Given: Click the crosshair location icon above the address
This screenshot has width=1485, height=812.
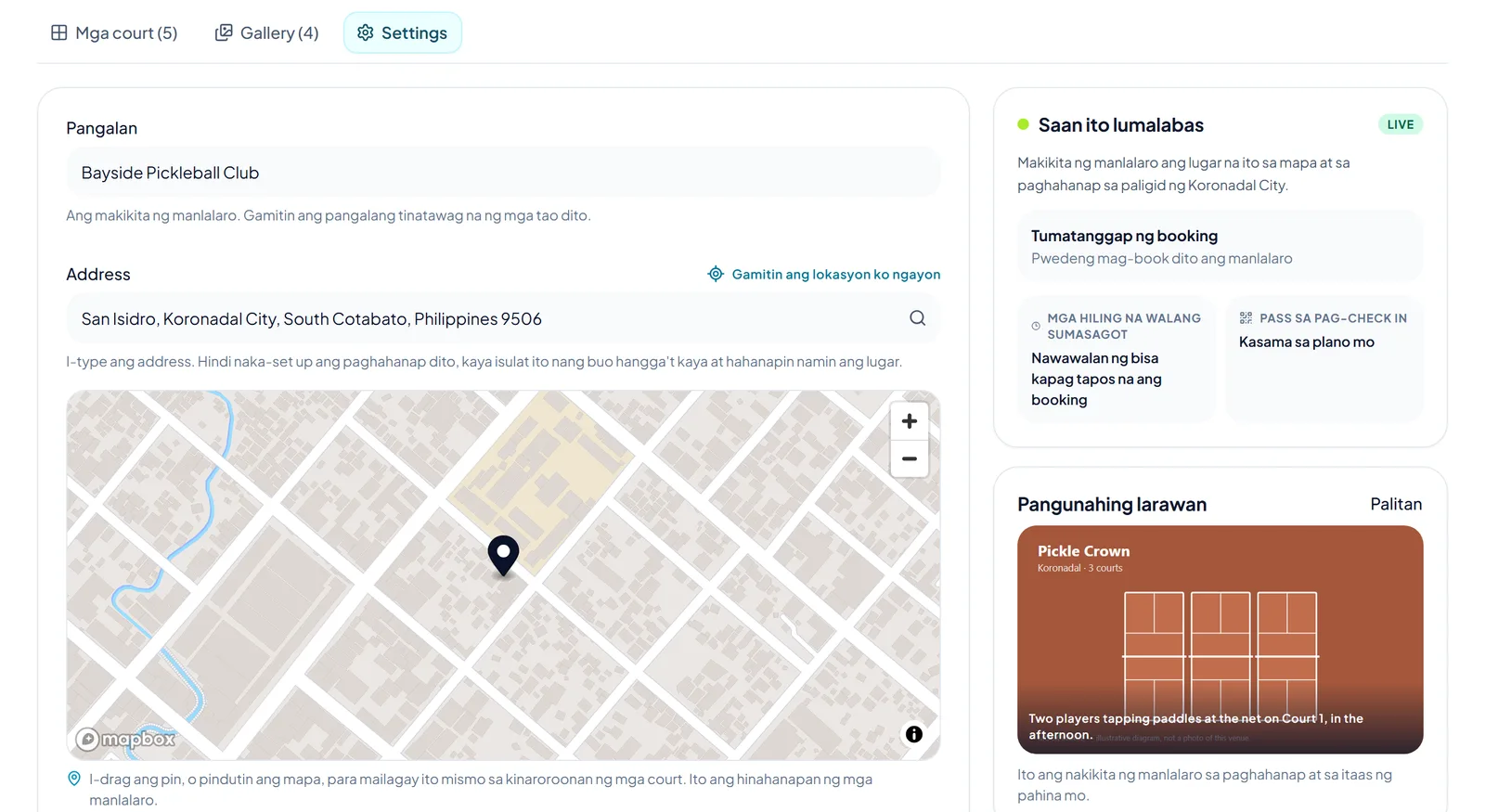Looking at the screenshot, I should point(716,274).
